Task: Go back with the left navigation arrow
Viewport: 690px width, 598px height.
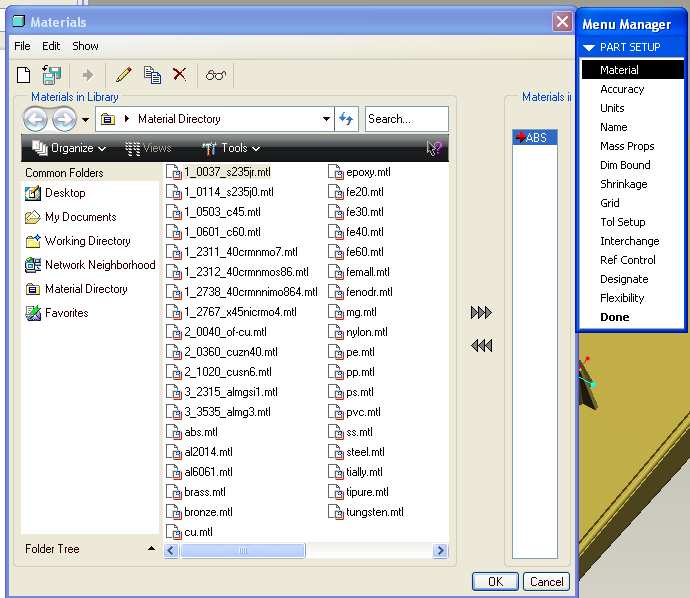Action: point(35,119)
